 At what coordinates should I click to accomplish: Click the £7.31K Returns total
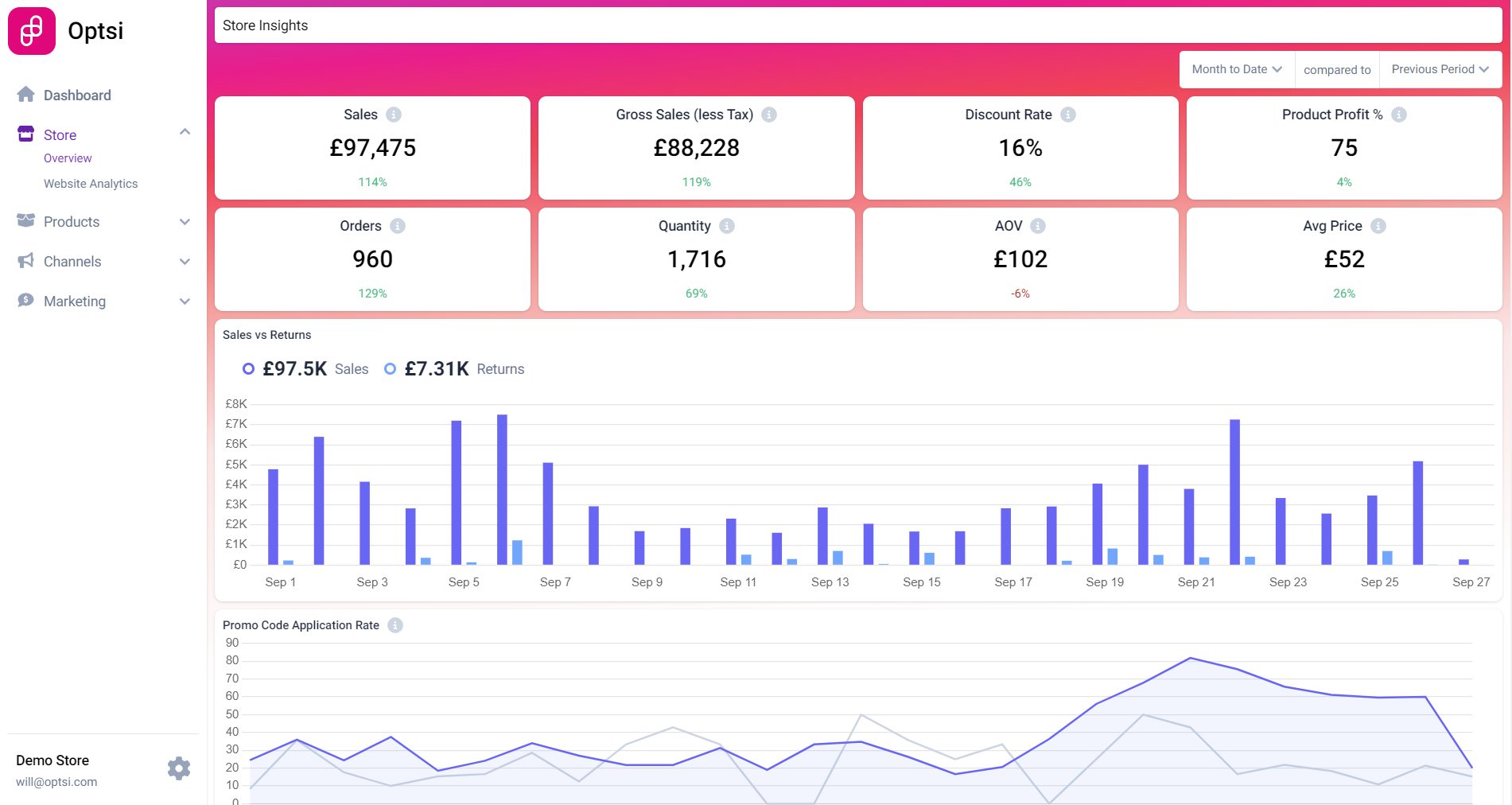(x=436, y=368)
